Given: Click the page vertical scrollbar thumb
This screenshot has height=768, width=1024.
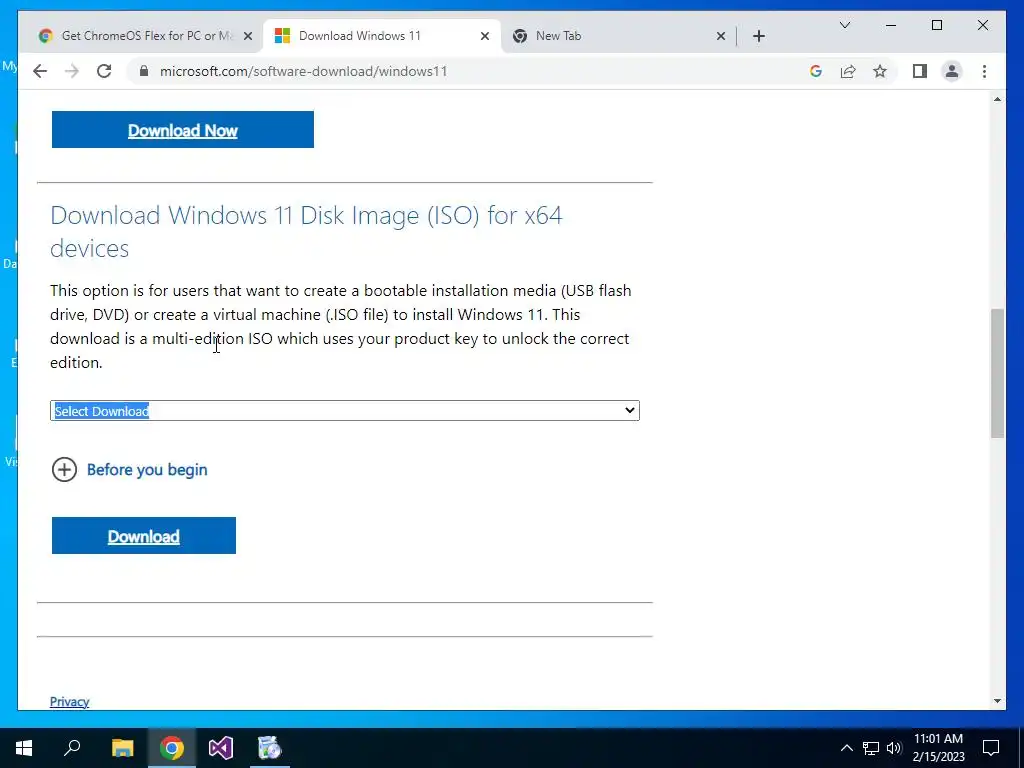Looking at the screenshot, I should (997, 373).
